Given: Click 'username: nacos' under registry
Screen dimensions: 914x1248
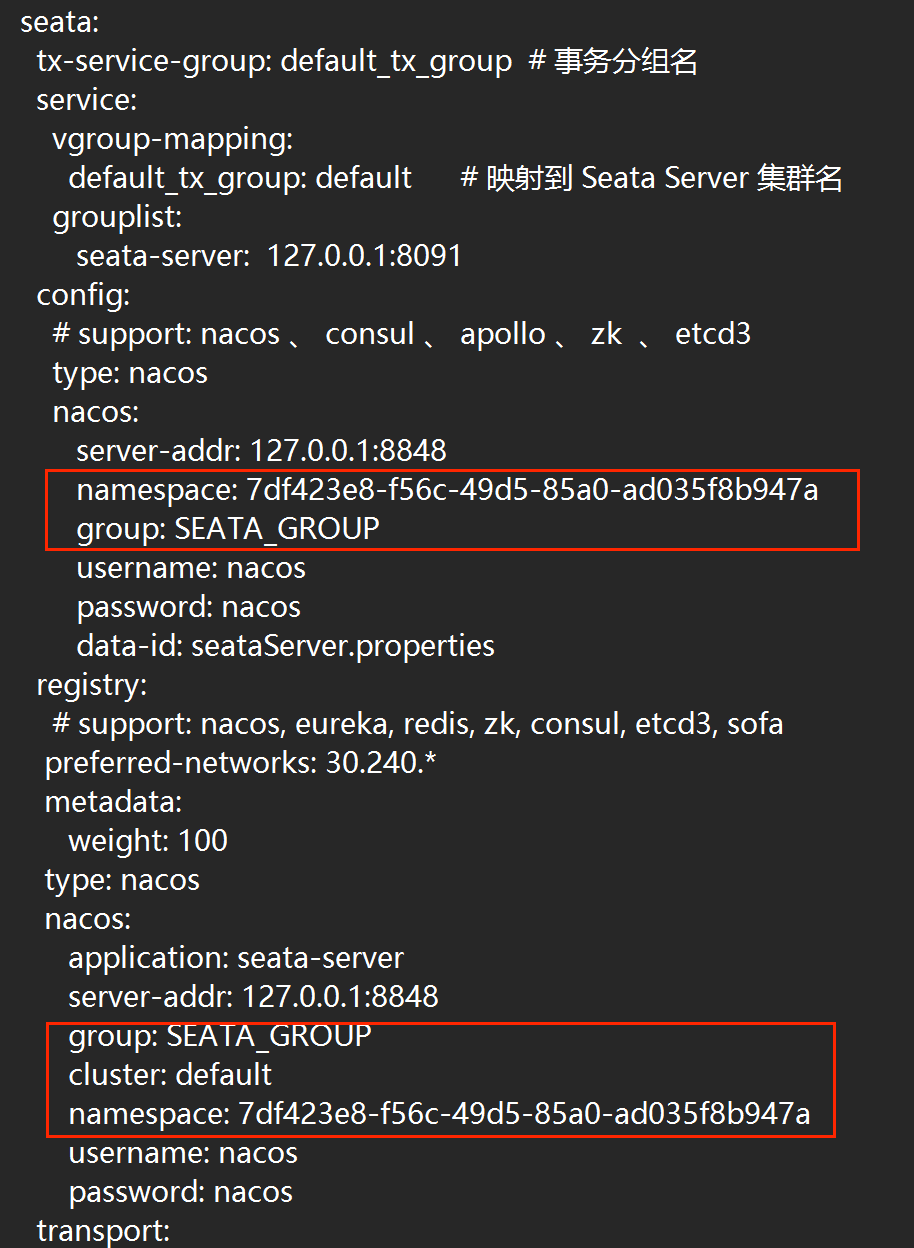Looking at the screenshot, I should pyautogui.click(x=183, y=1153).
